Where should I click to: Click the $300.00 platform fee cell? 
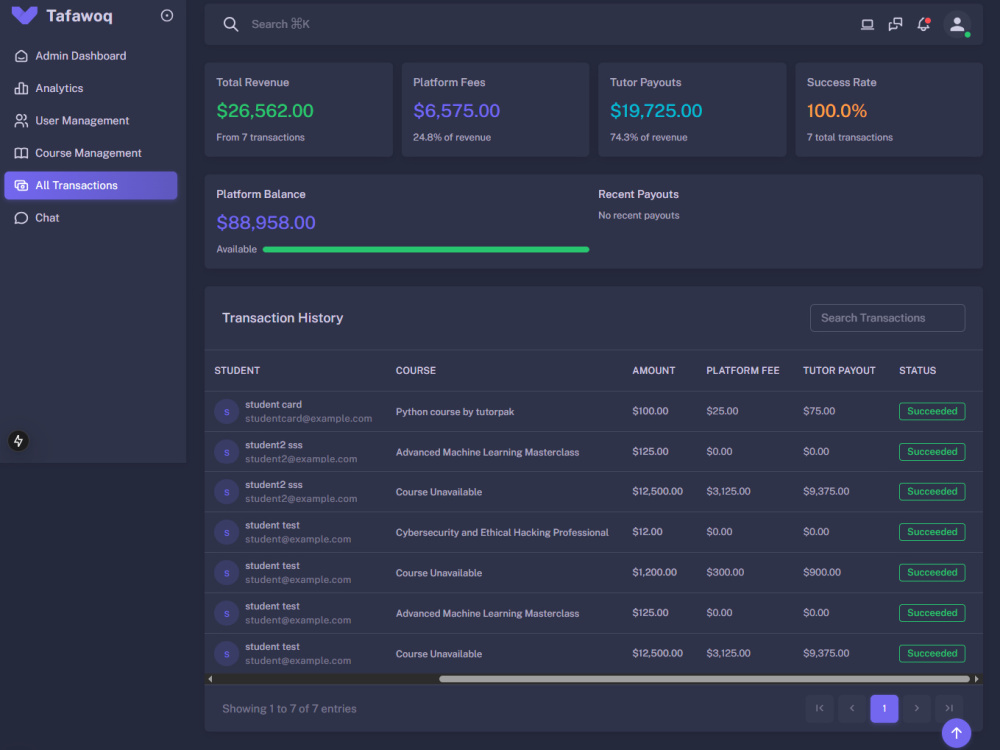point(724,573)
